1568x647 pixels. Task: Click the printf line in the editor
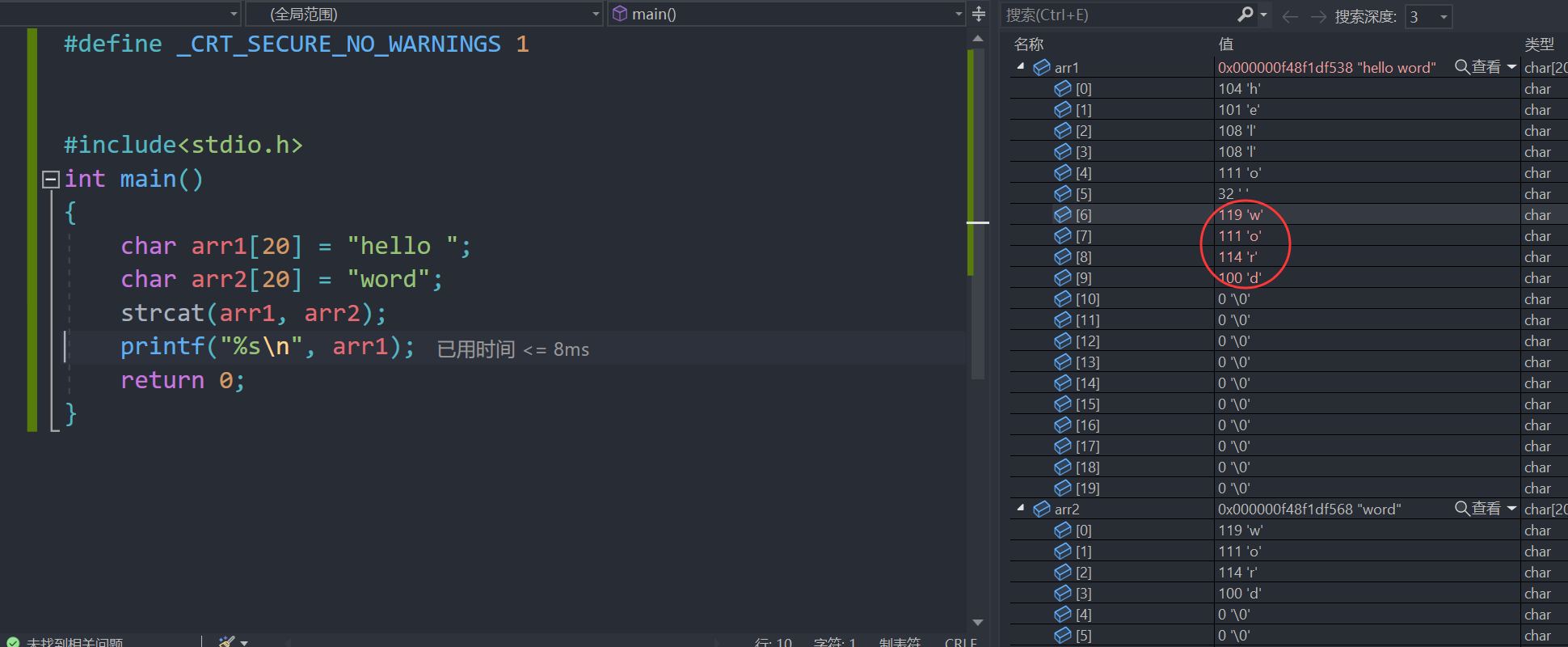pos(268,347)
